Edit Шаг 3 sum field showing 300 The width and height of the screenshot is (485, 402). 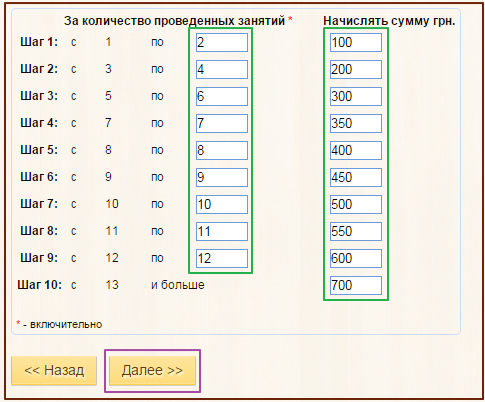[x=356, y=96]
